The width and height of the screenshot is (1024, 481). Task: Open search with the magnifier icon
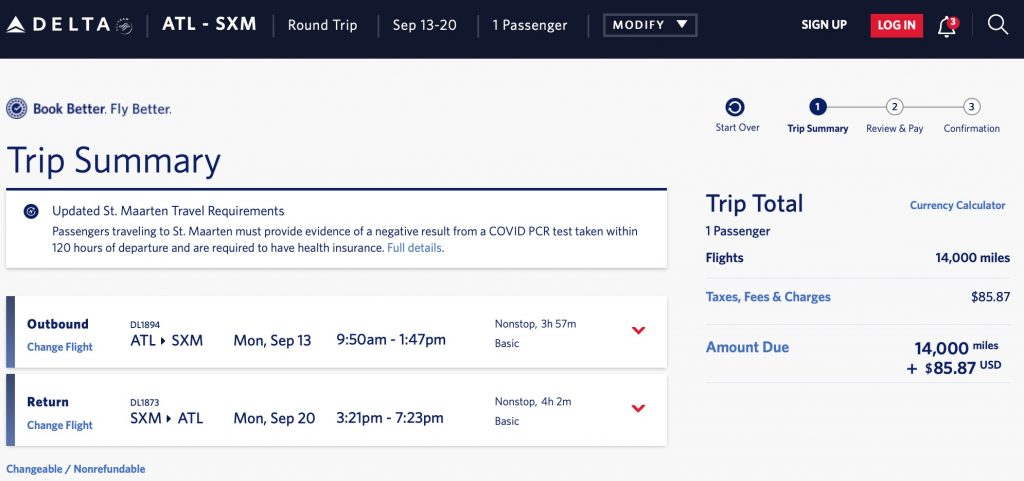point(997,25)
